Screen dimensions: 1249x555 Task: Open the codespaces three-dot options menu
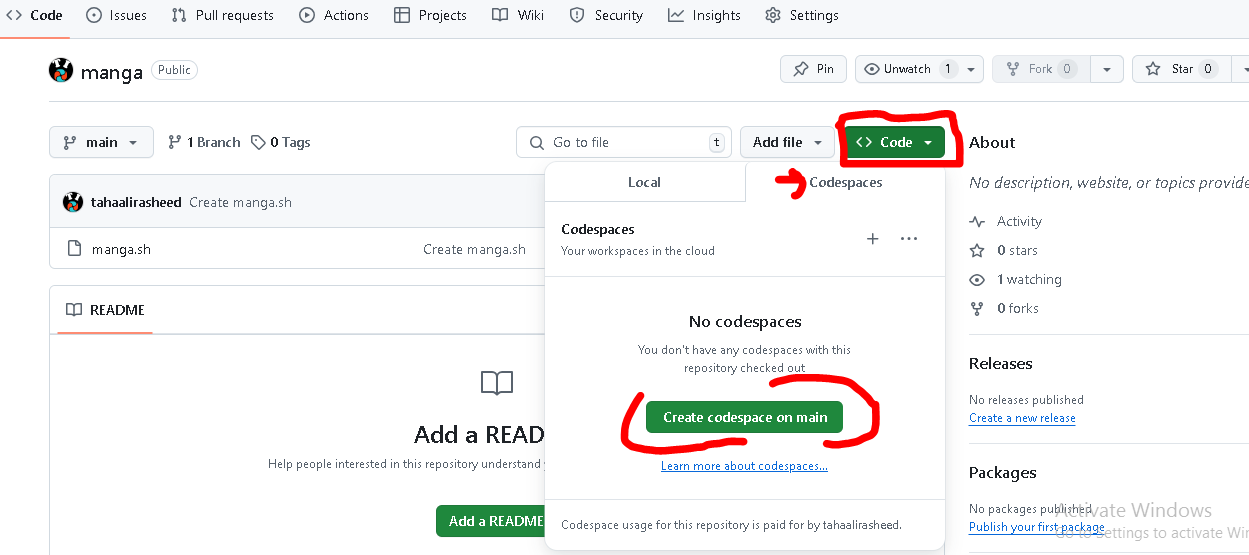[x=908, y=239]
